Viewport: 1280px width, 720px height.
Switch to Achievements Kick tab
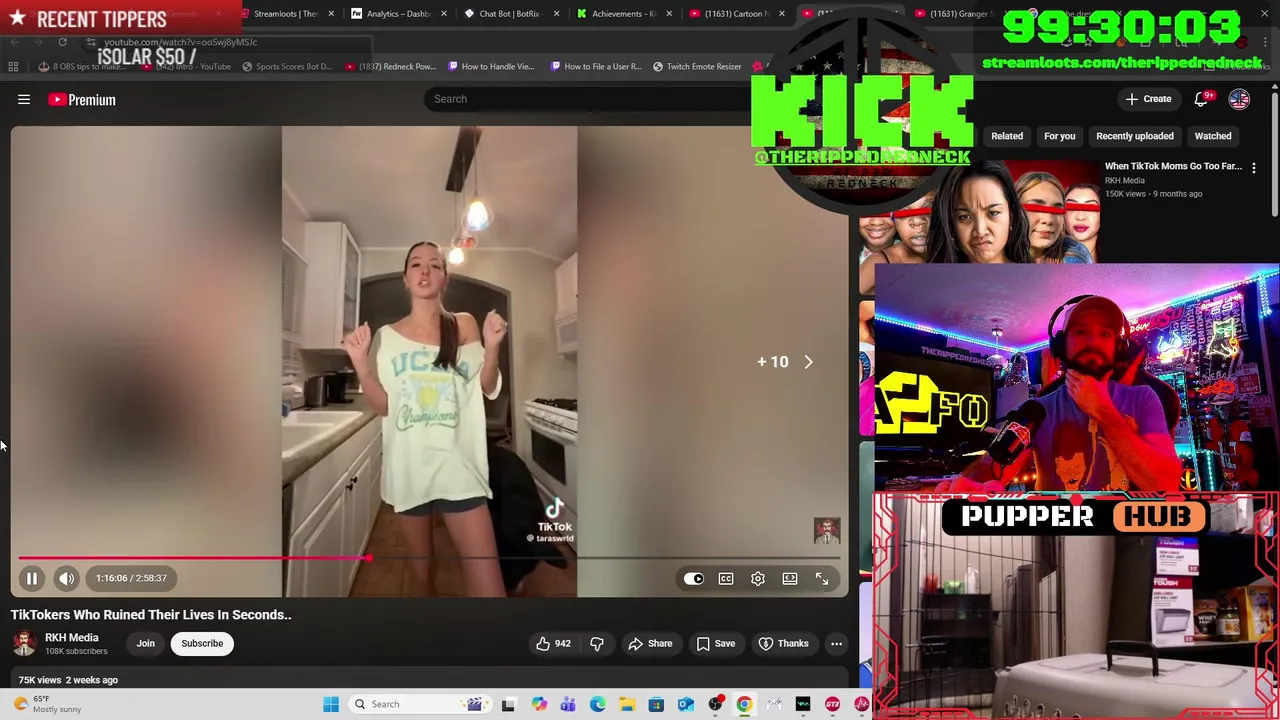click(x=622, y=14)
